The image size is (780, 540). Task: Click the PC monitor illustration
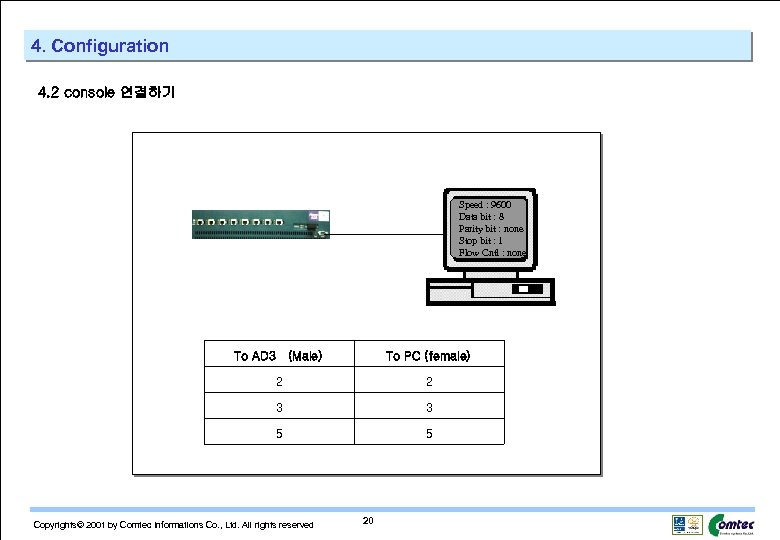click(489, 230)
